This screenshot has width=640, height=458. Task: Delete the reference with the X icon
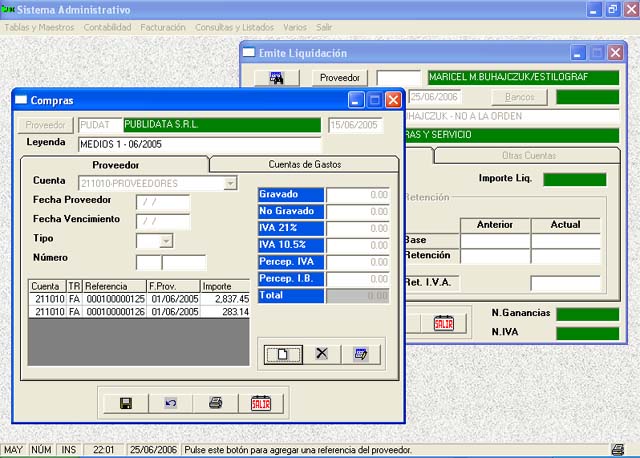[x=321, y=353]
